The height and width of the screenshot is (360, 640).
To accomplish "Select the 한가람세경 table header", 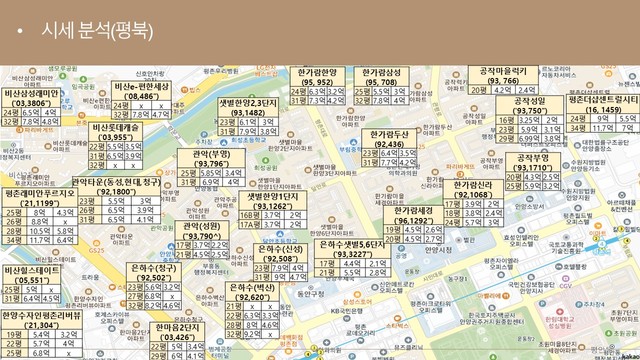I will click(x=413, y=216).
